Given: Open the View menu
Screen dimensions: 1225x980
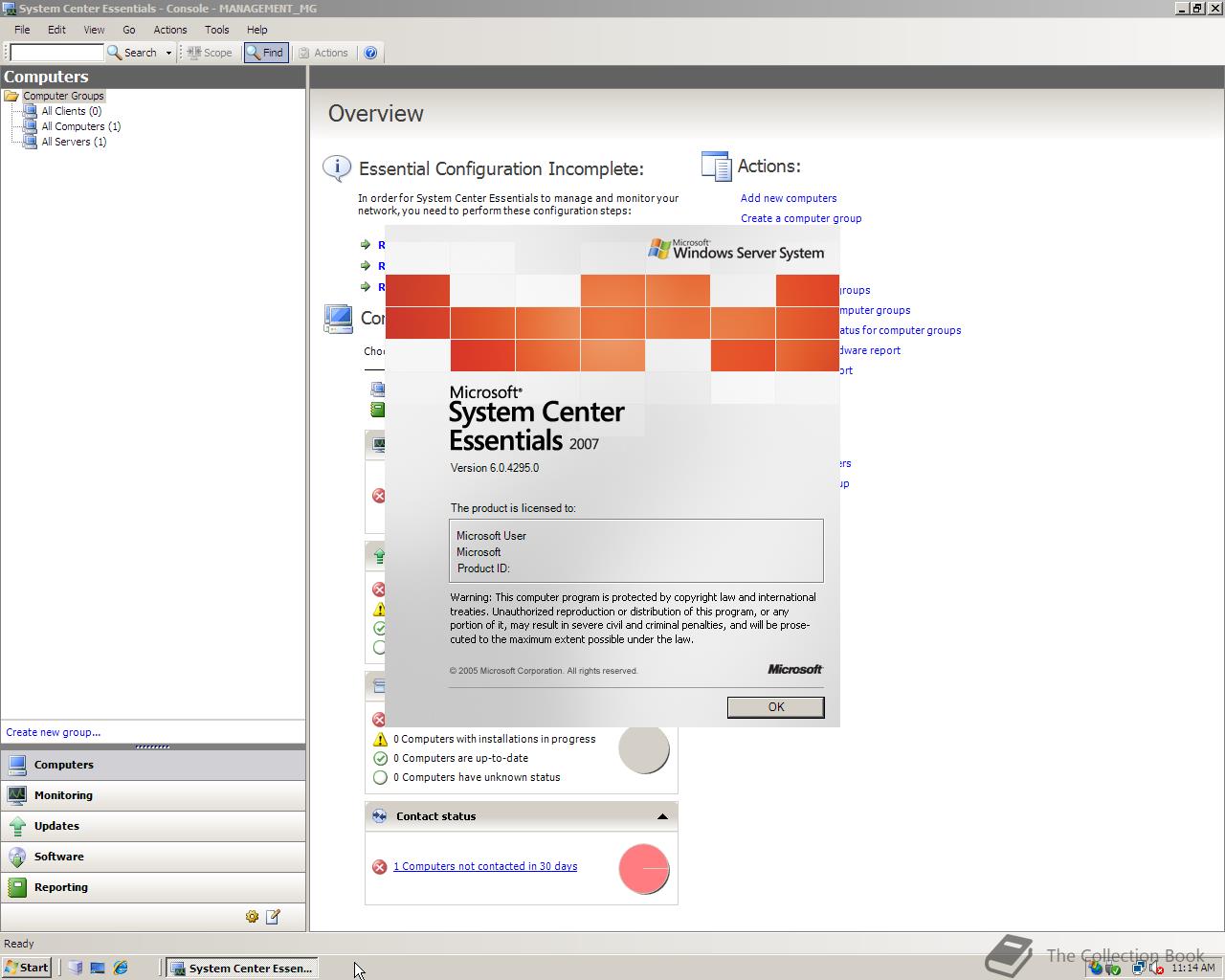Looking at the screenshot, I should (x=94, y=30).
